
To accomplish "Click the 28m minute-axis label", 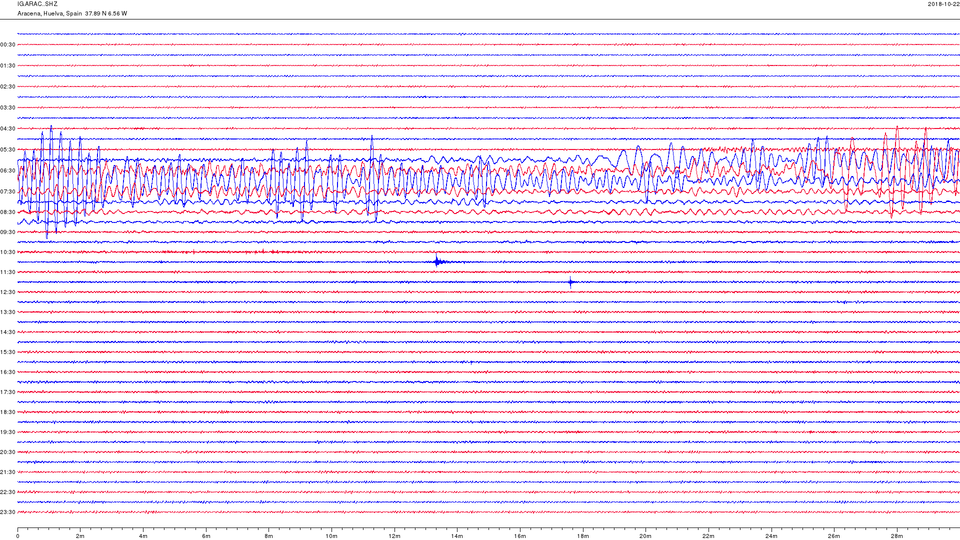I will tap(896, 536).
